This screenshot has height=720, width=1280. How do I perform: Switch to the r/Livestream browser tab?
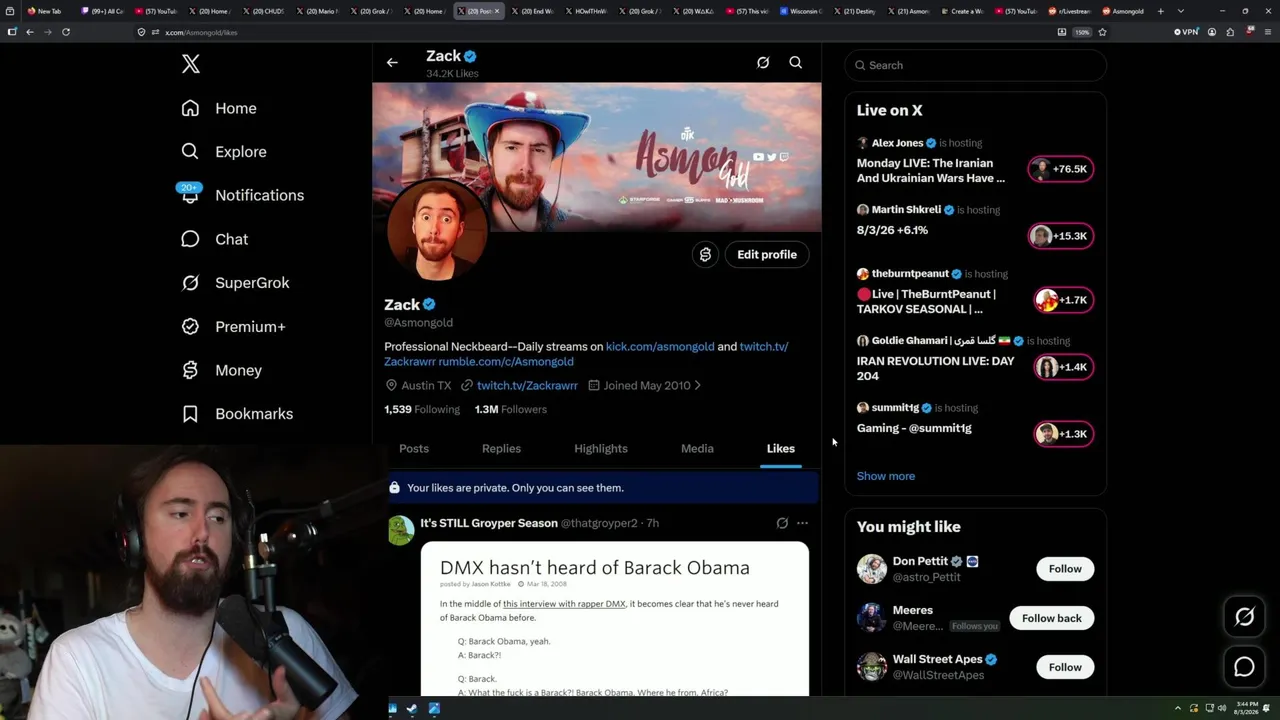coord(1071,11)
